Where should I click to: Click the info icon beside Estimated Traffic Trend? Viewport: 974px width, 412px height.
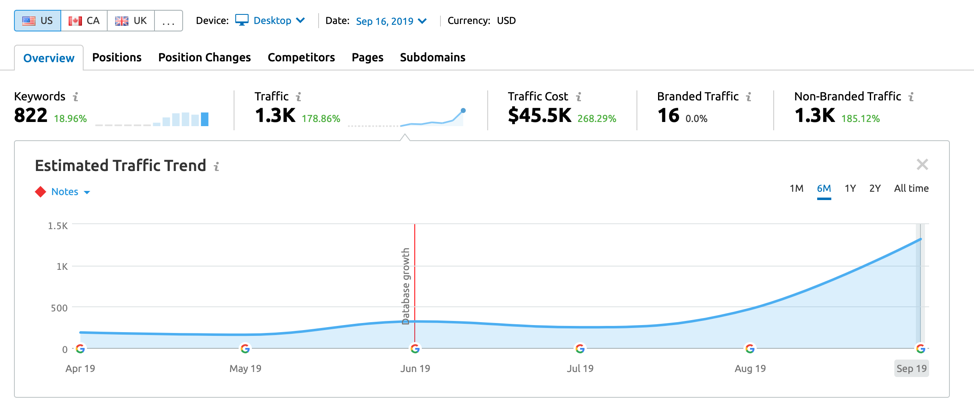click(x=216, y=167)
